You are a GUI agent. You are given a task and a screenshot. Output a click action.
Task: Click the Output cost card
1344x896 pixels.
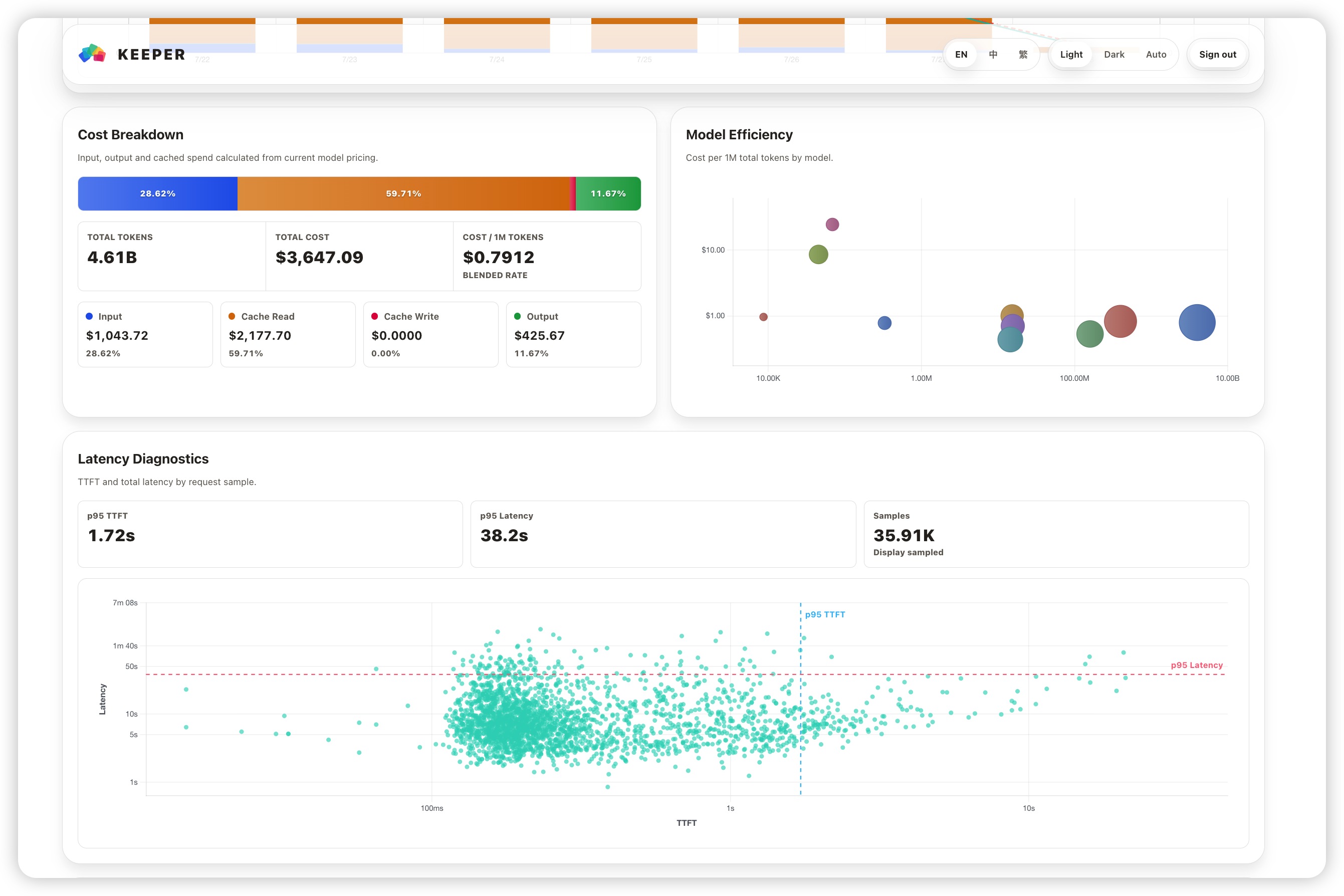(574, 334)
